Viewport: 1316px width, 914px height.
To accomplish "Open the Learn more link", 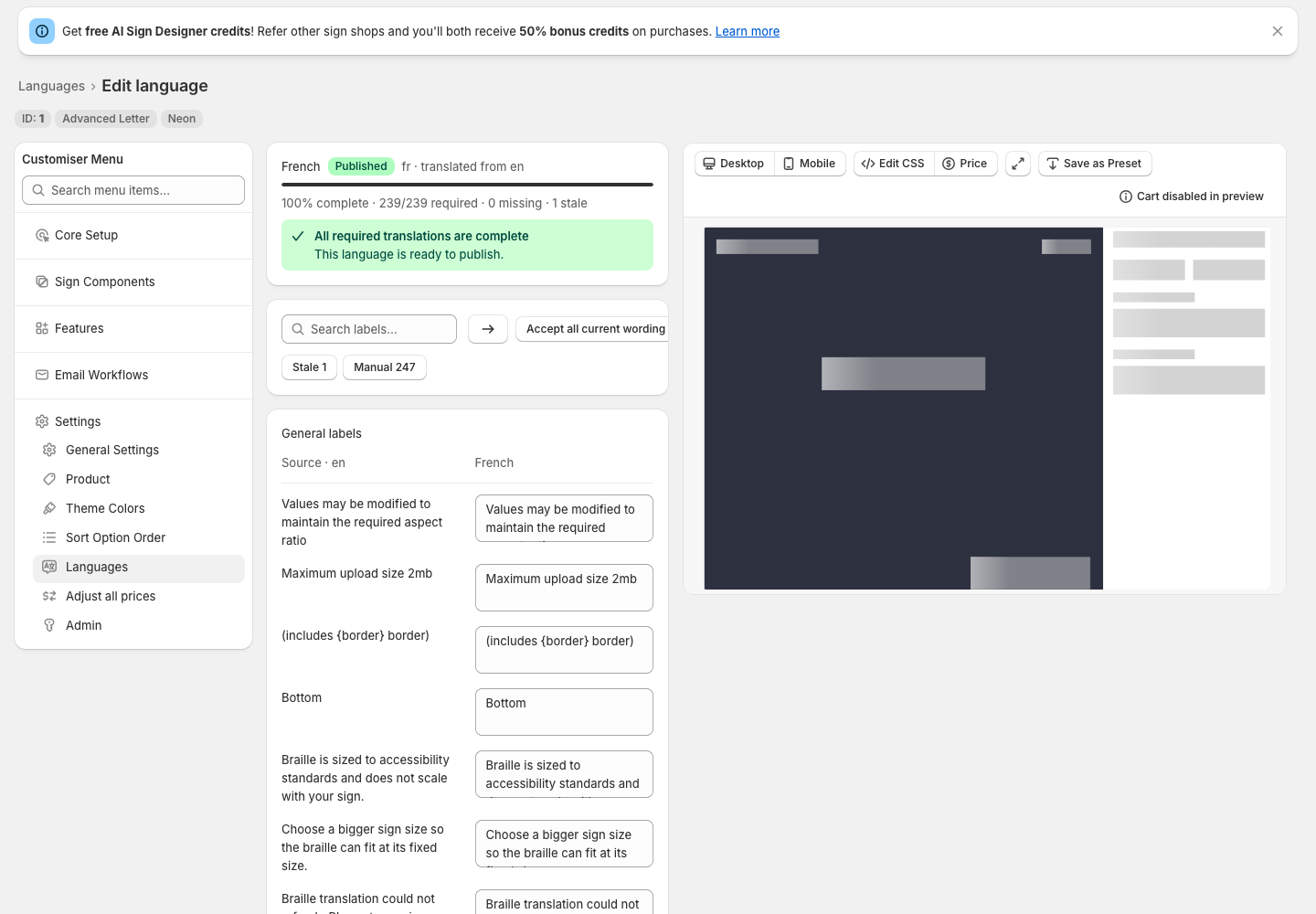I will [x=747, y=31].
